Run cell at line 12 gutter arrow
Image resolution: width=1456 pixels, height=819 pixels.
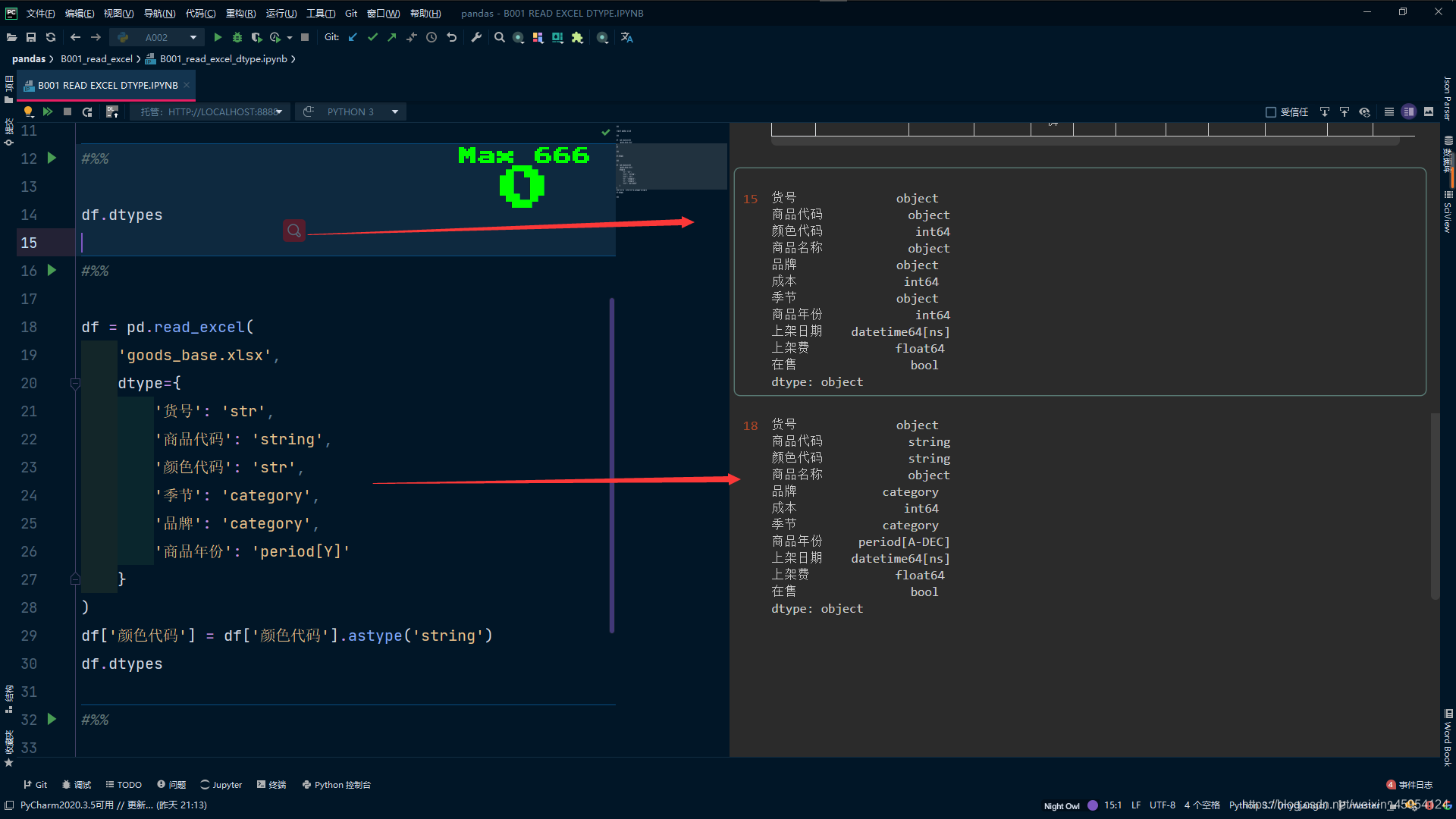(x=52, y=158)
